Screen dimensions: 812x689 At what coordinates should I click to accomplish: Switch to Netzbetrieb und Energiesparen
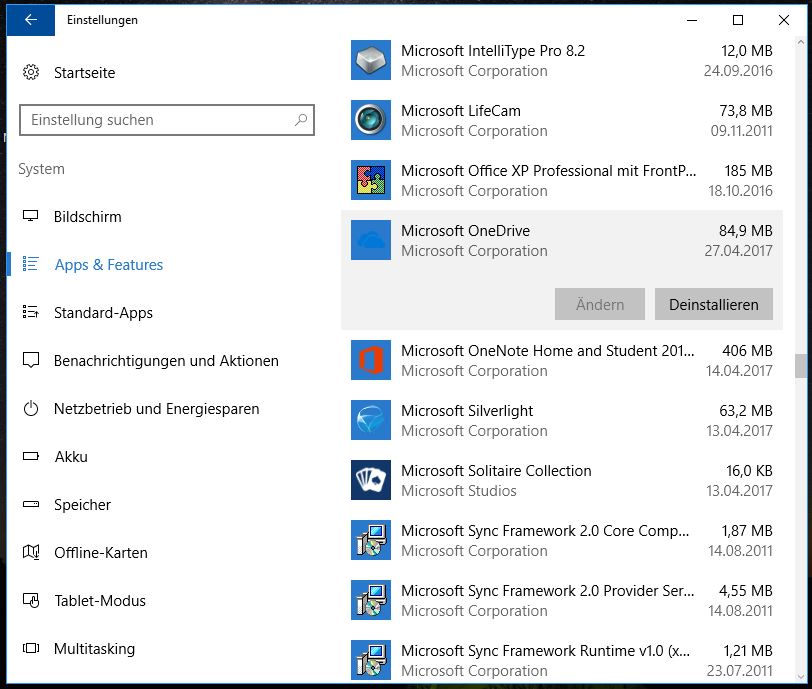click(156, 409)
